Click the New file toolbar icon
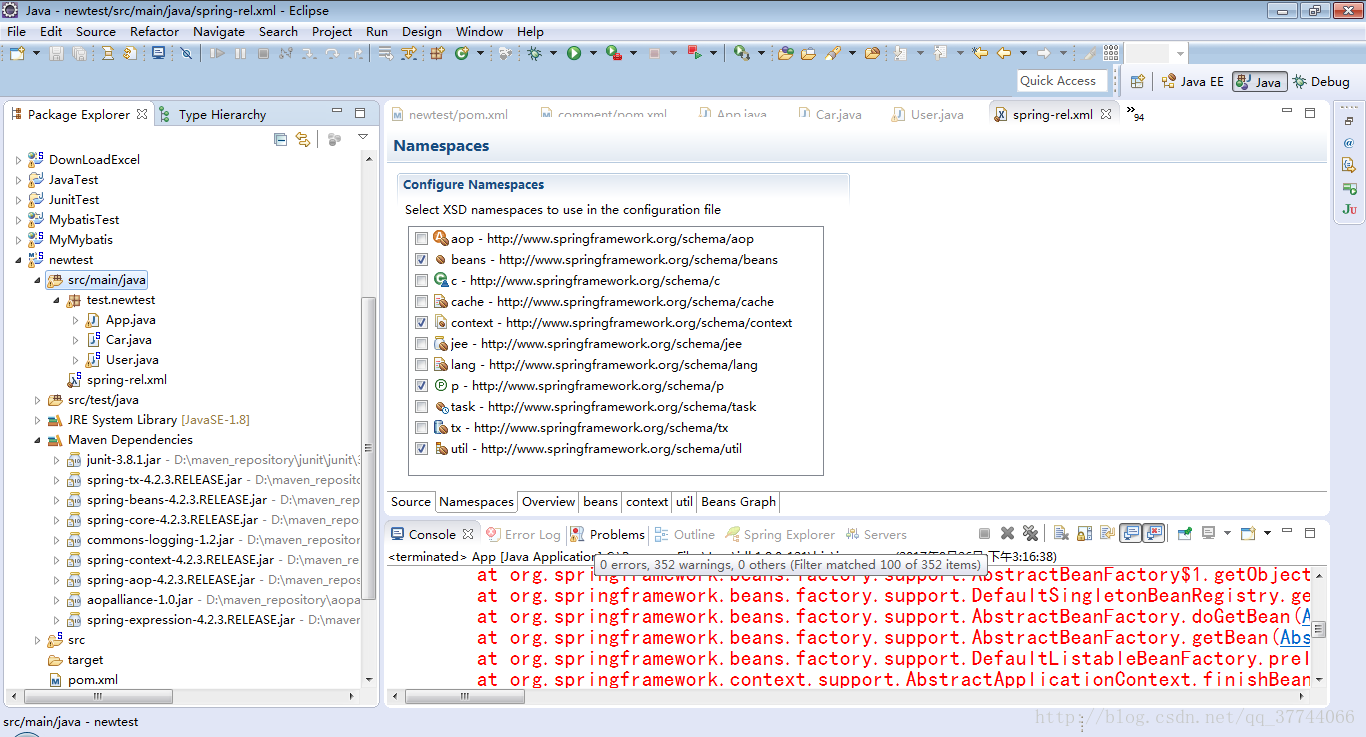The height and width of the screenshot is (737, 1366). pyautogui.click(x=17, y=53)
